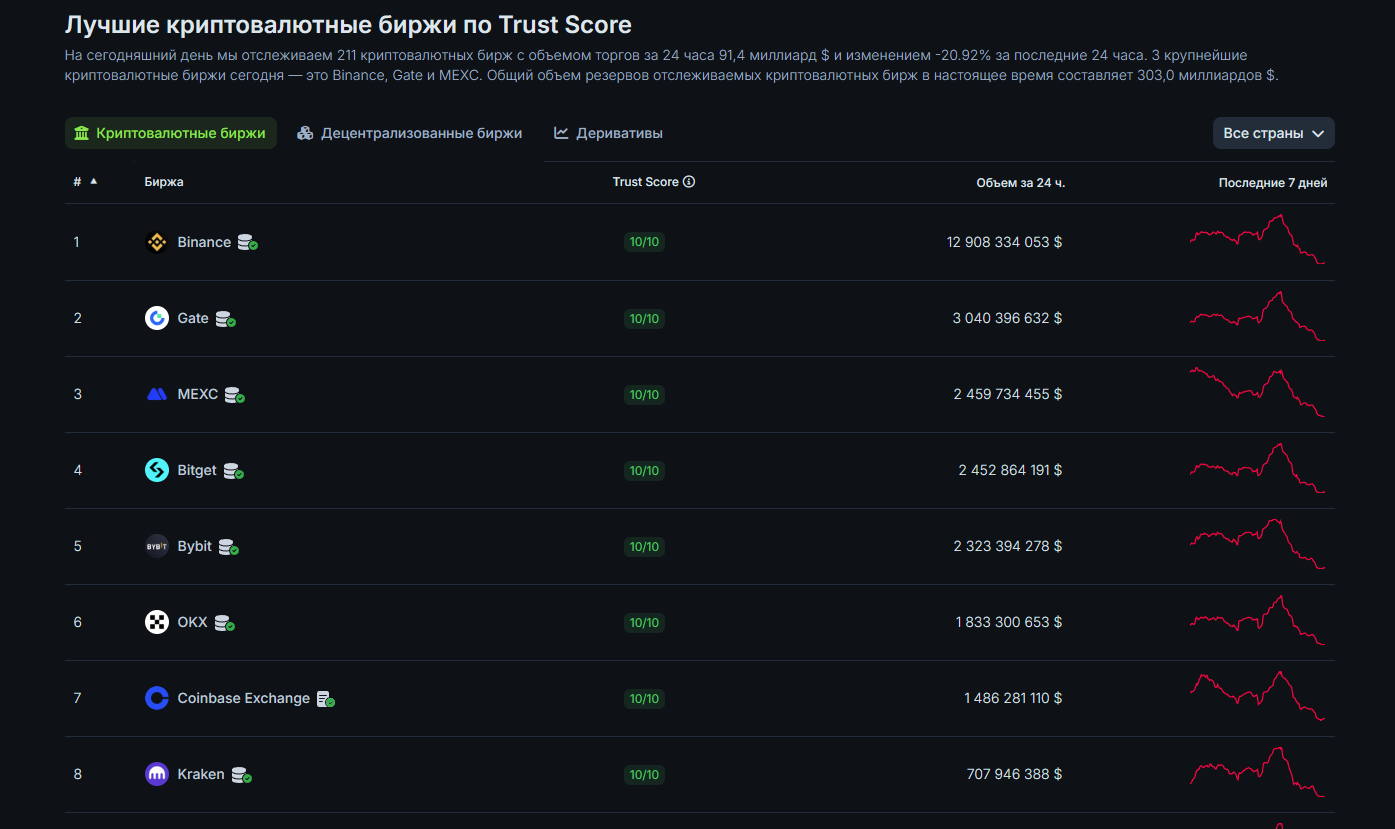
Task: Click the reserves coin icon beside Kraken
Action: 242,775
